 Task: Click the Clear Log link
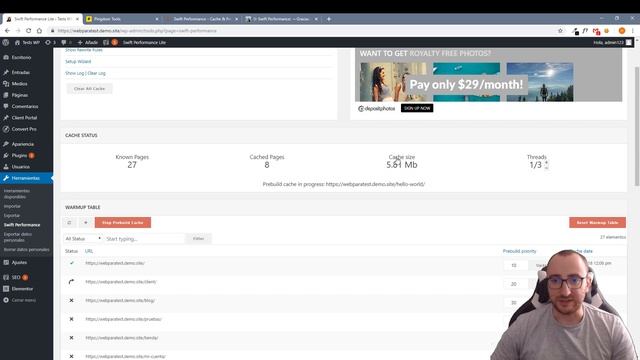pos(97,73)
